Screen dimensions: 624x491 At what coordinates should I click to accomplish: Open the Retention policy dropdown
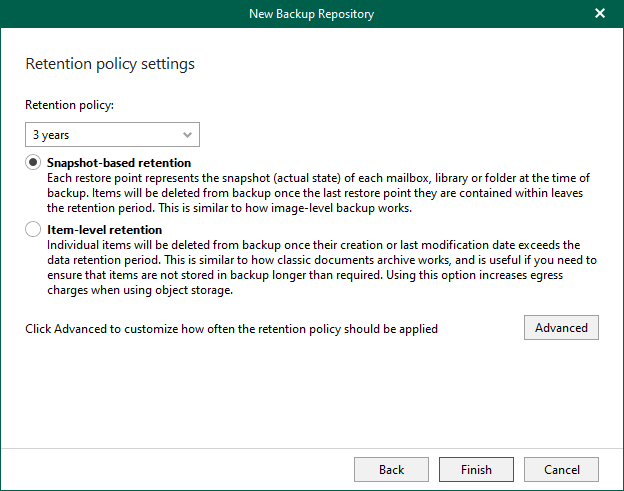click(x=112, y=134)
